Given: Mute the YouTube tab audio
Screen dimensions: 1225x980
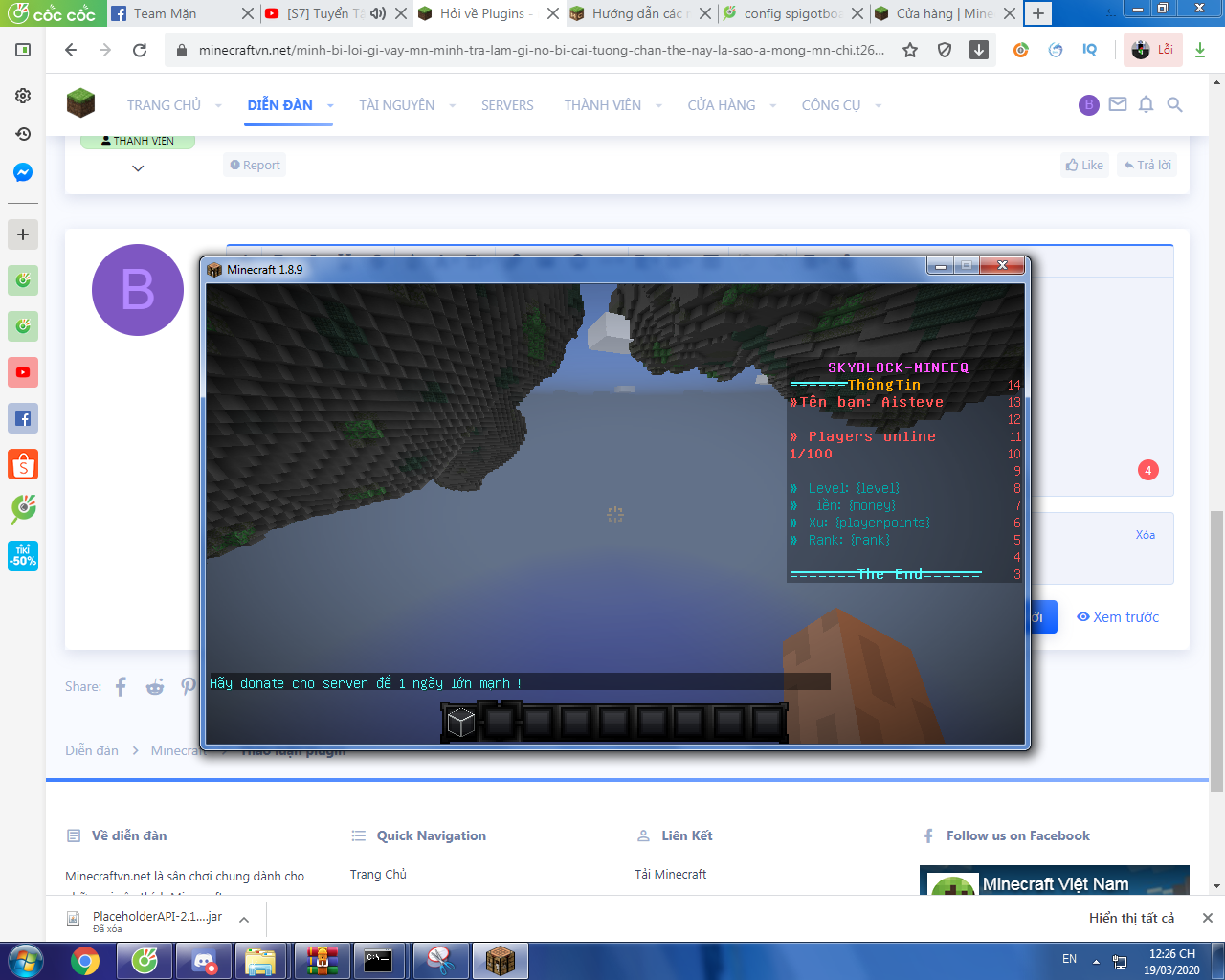Looking at the screenshot, I should tap(378, 13).
